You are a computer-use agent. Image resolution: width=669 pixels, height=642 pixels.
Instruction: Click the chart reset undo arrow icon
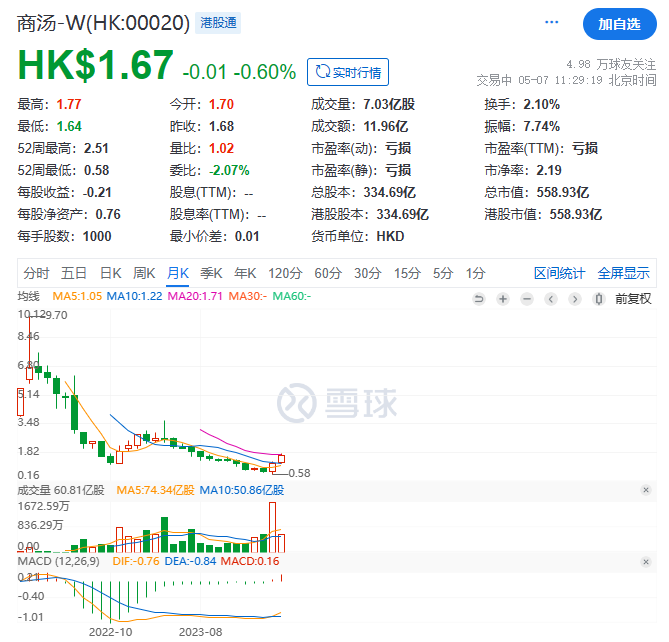point(479,299)
